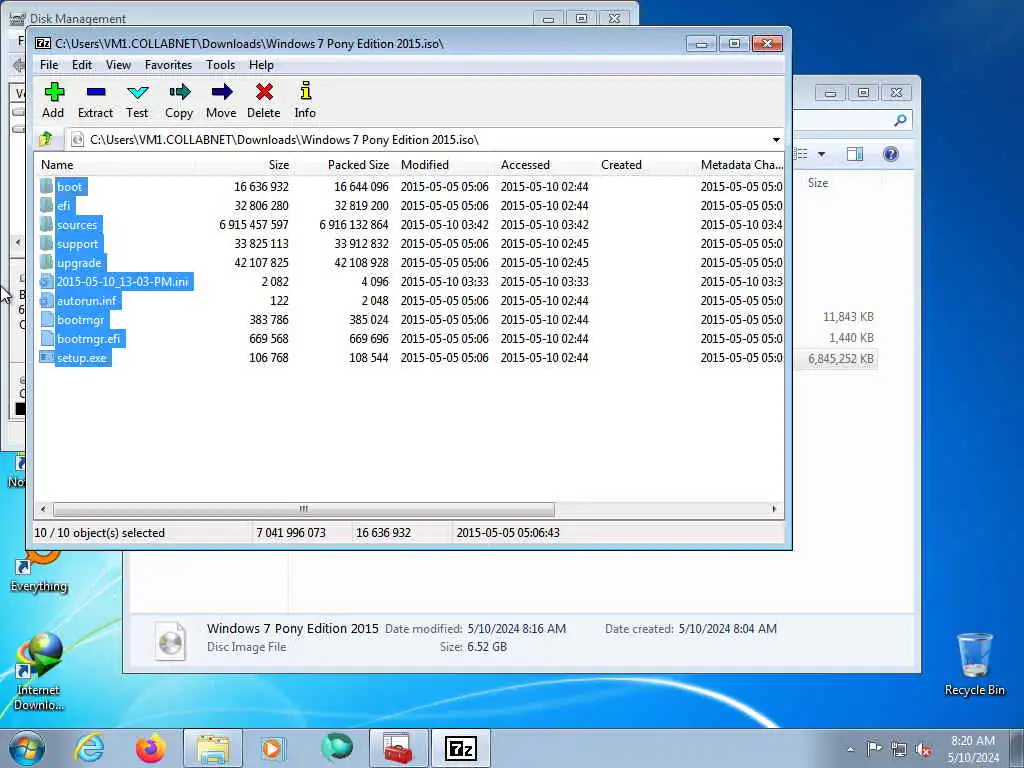The width and height of the screenshot is (1024, 768).
Task: Open the Internet Download Manager desktop shortcut
Action: (x=39, y=673)
